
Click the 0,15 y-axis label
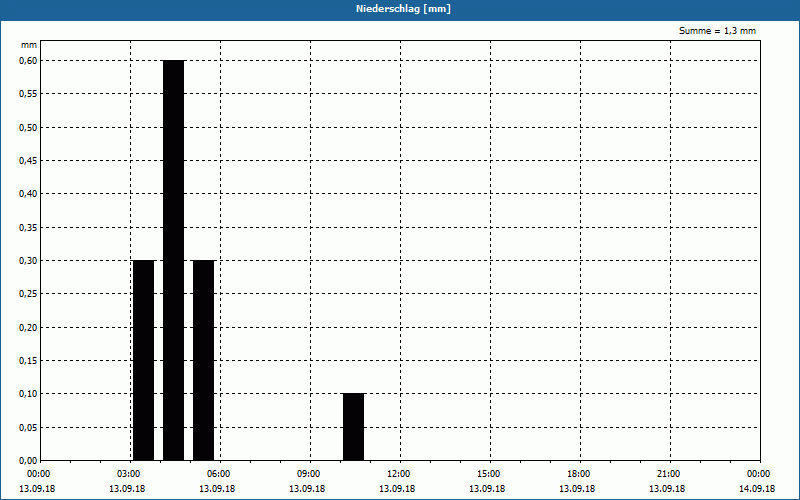[x=29, y=361]
